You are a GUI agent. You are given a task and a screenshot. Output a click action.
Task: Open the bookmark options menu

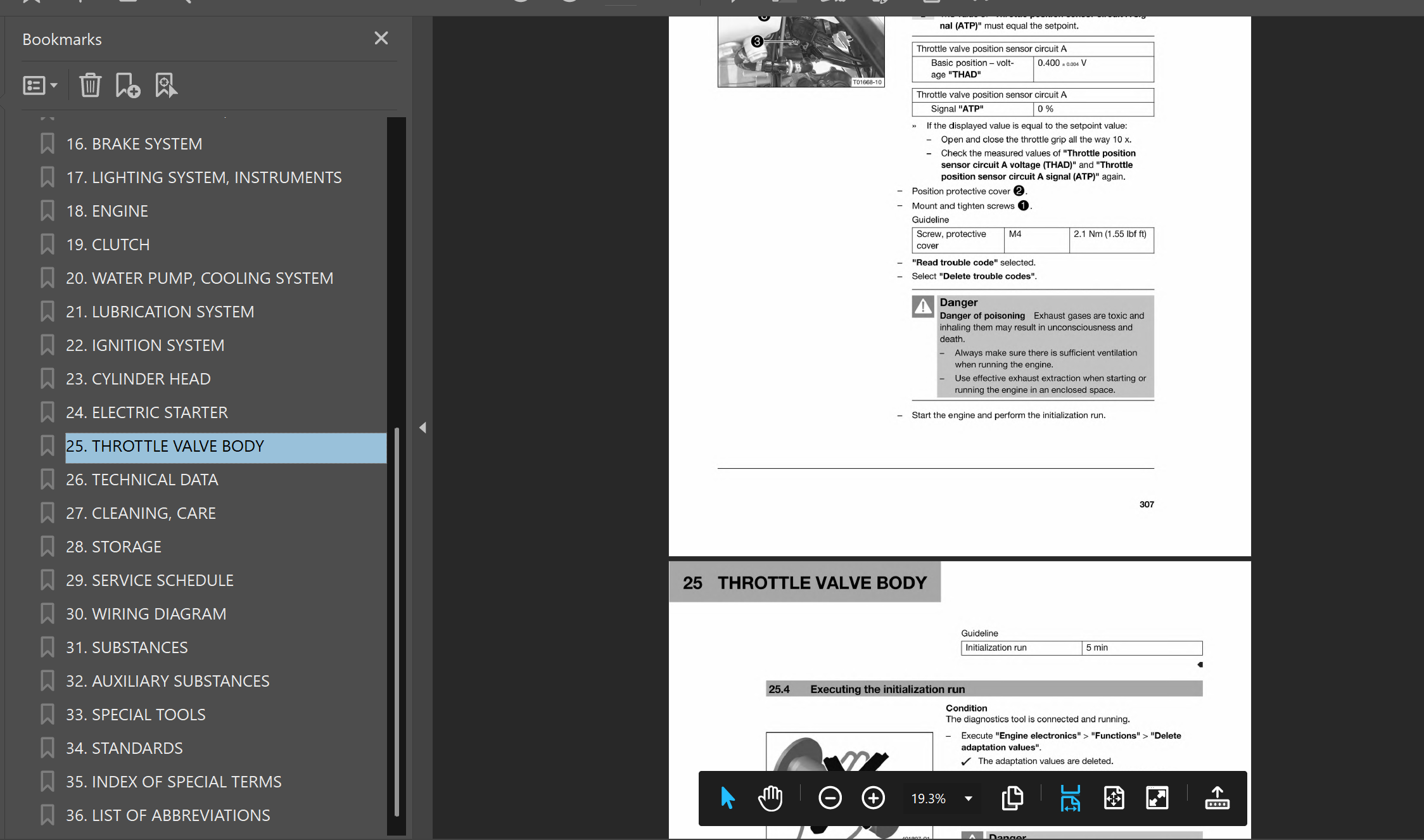40,86
